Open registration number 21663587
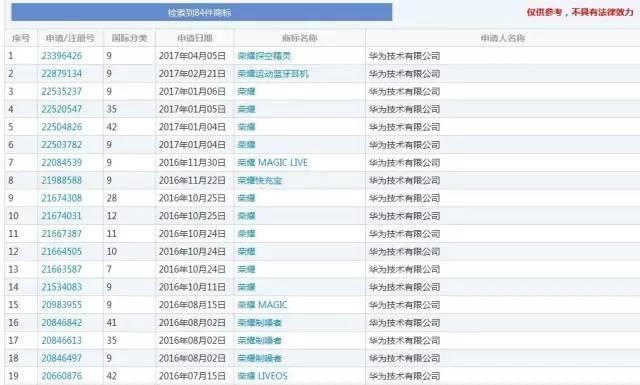 tap(62, 269)
